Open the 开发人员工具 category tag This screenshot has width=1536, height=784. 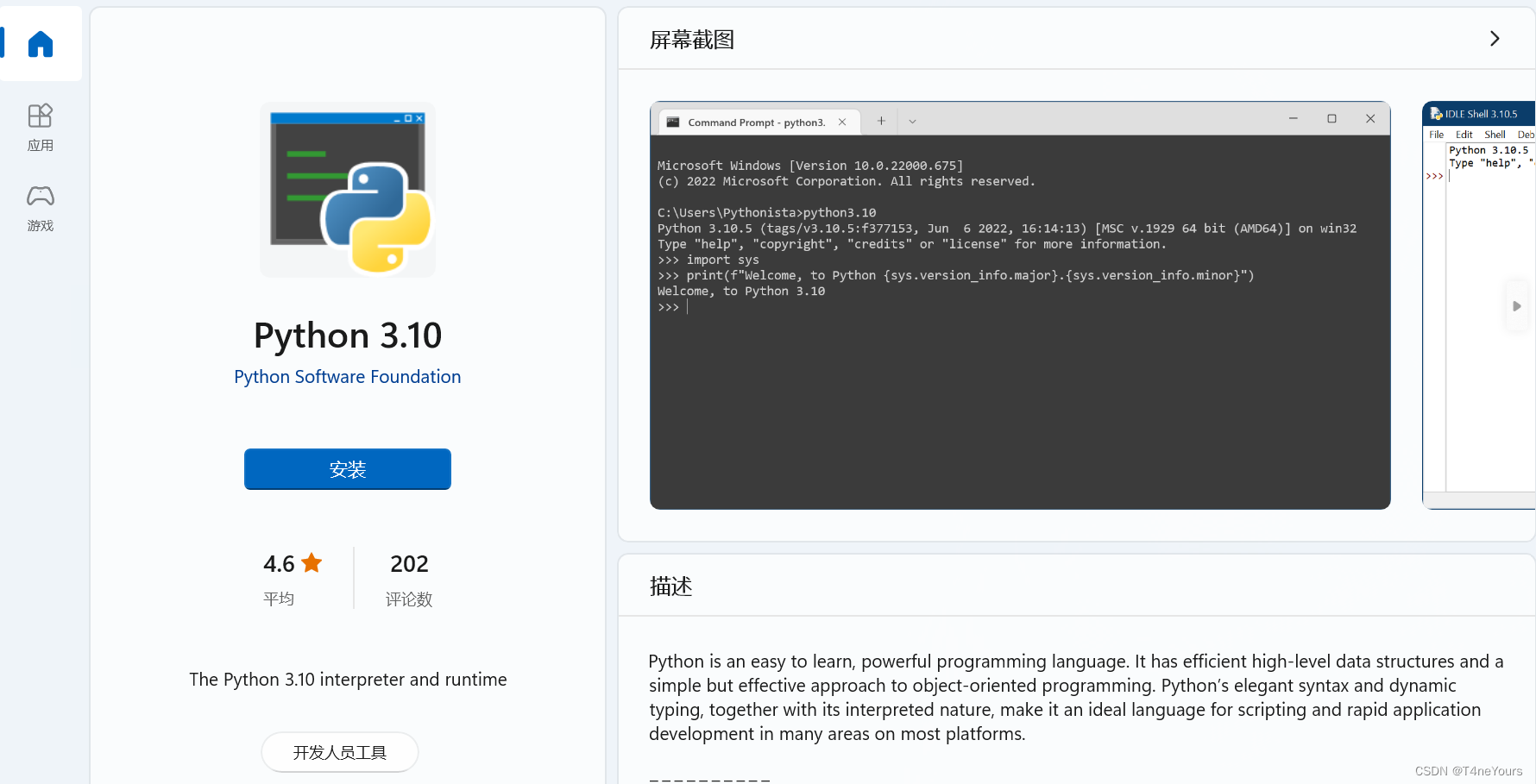point(340,752)
